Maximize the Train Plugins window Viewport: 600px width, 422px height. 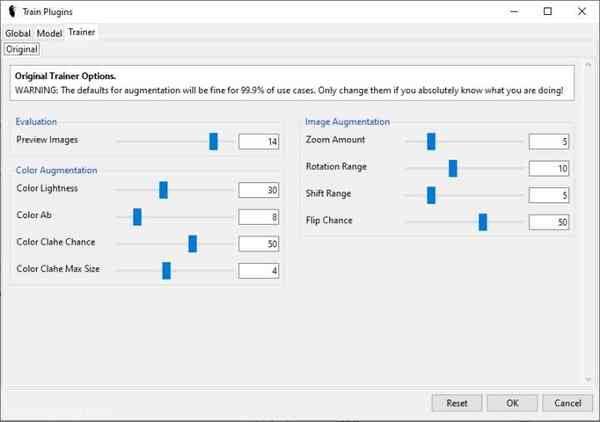point(548,11)
